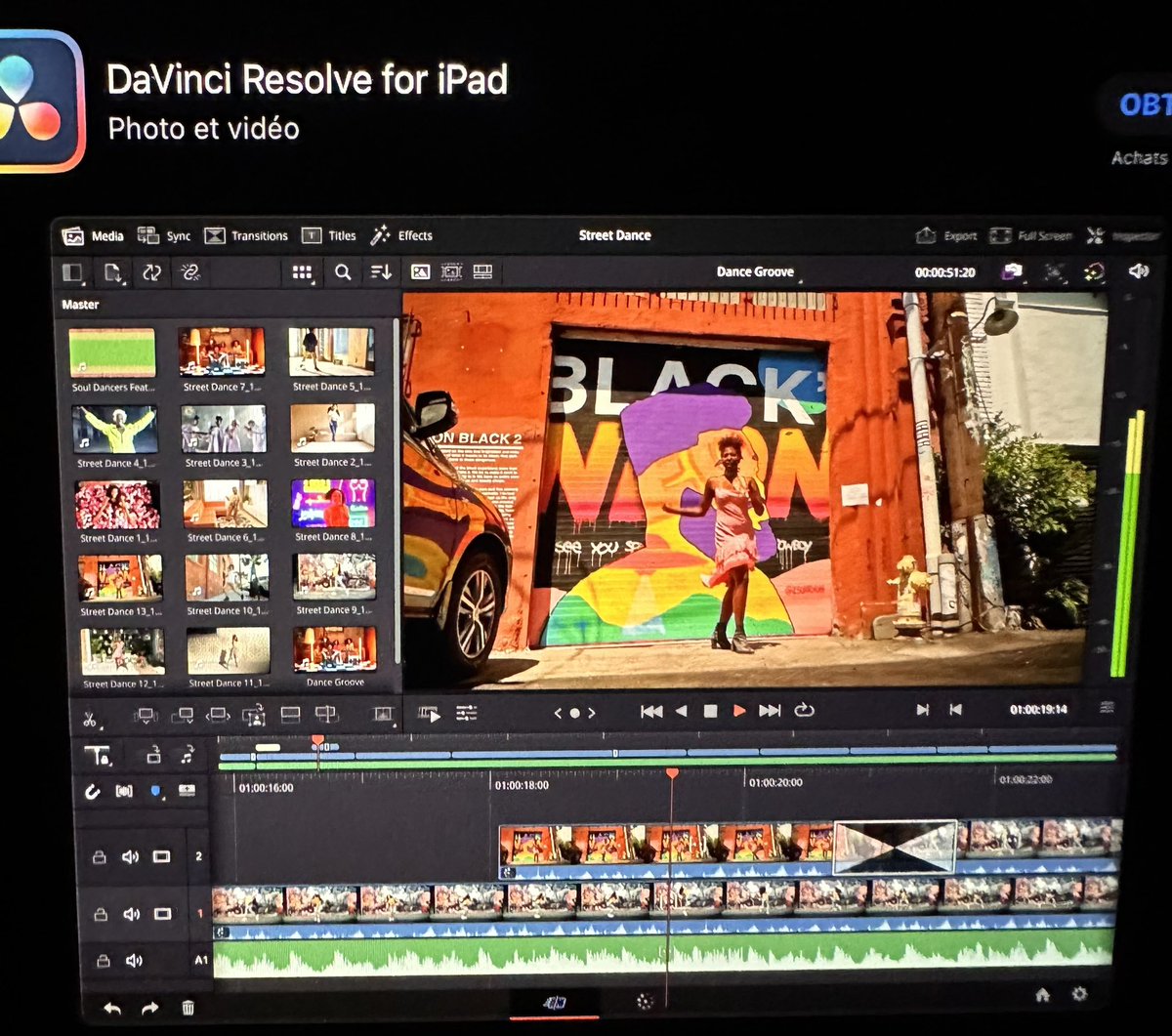Screen dimensions: 1172x1036
Task: Click the Sync clips icon
Action: pos(151,273)
